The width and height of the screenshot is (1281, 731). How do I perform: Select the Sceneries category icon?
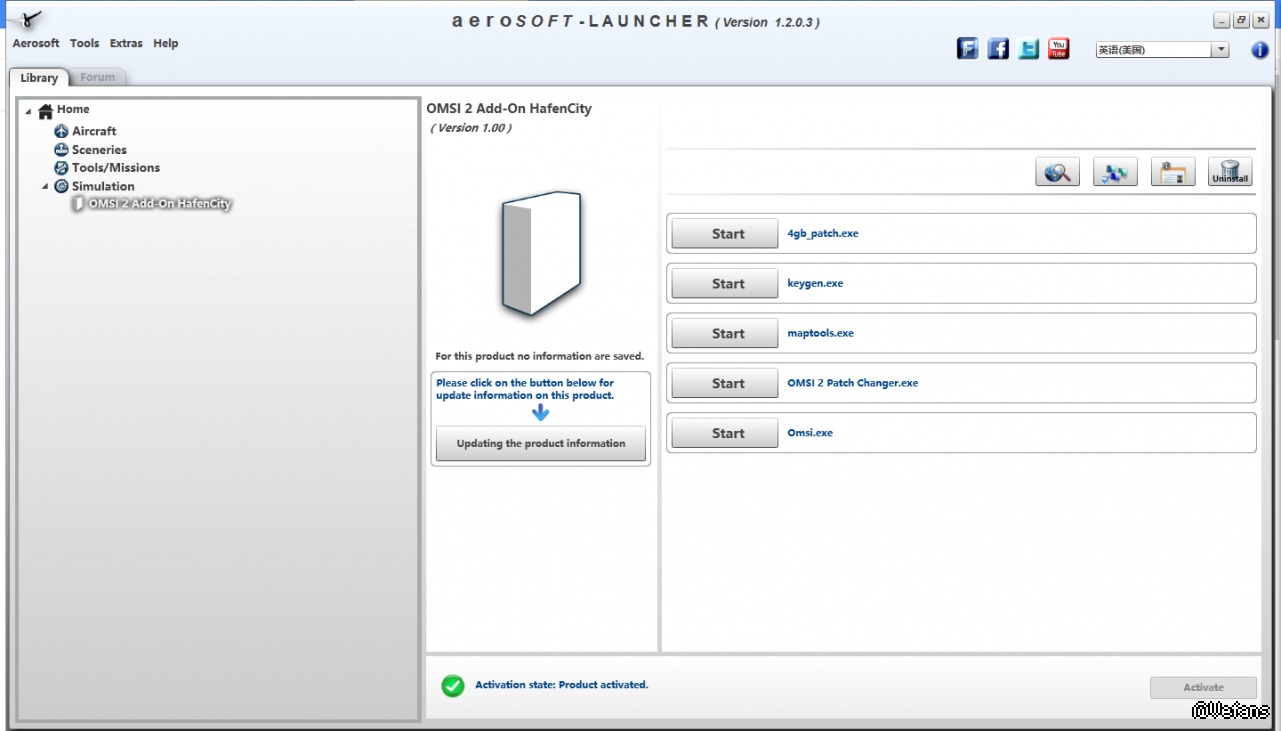pos(62,150)
